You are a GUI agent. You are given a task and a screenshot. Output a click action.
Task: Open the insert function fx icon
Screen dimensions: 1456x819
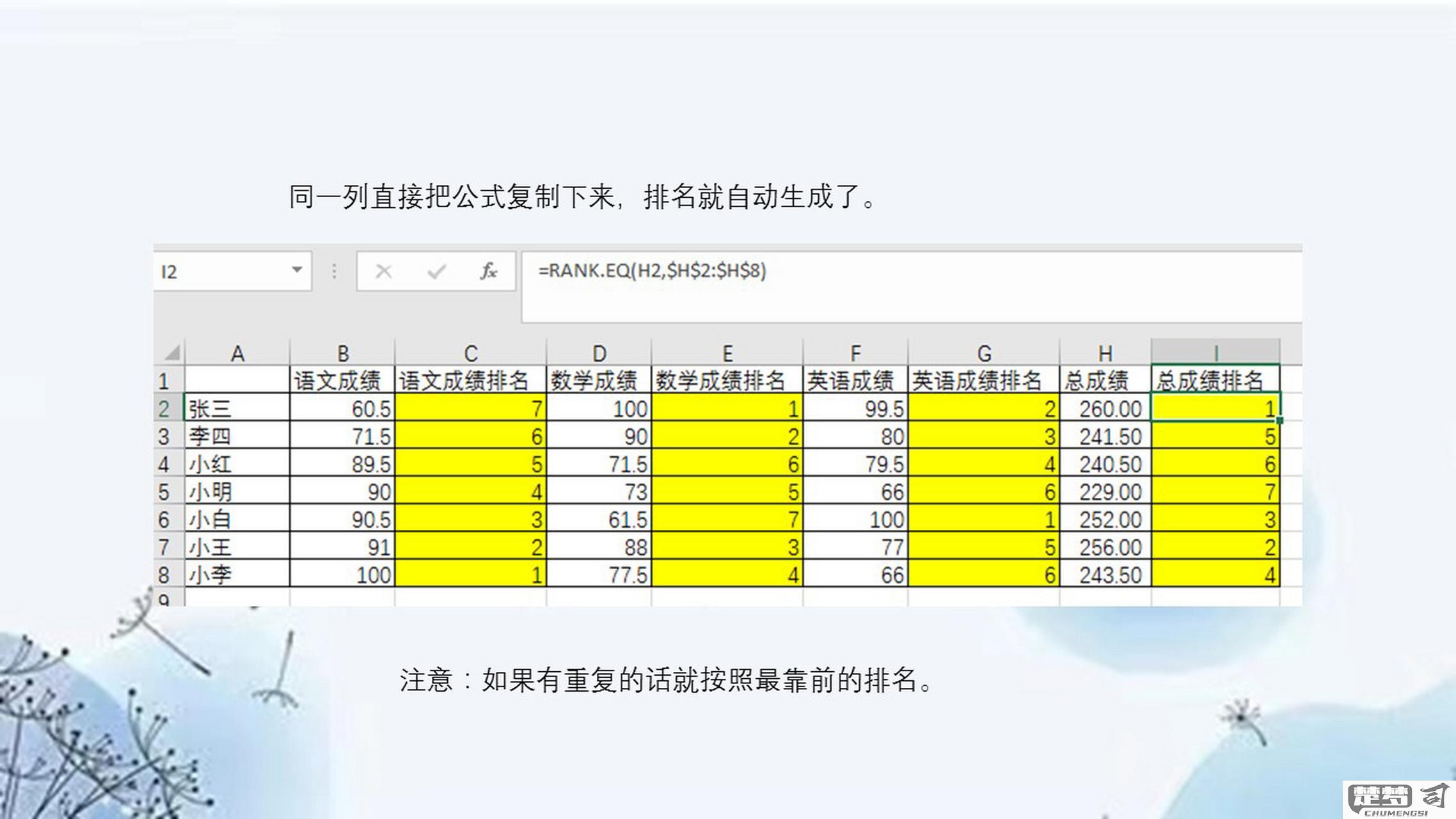click(489, 271)
